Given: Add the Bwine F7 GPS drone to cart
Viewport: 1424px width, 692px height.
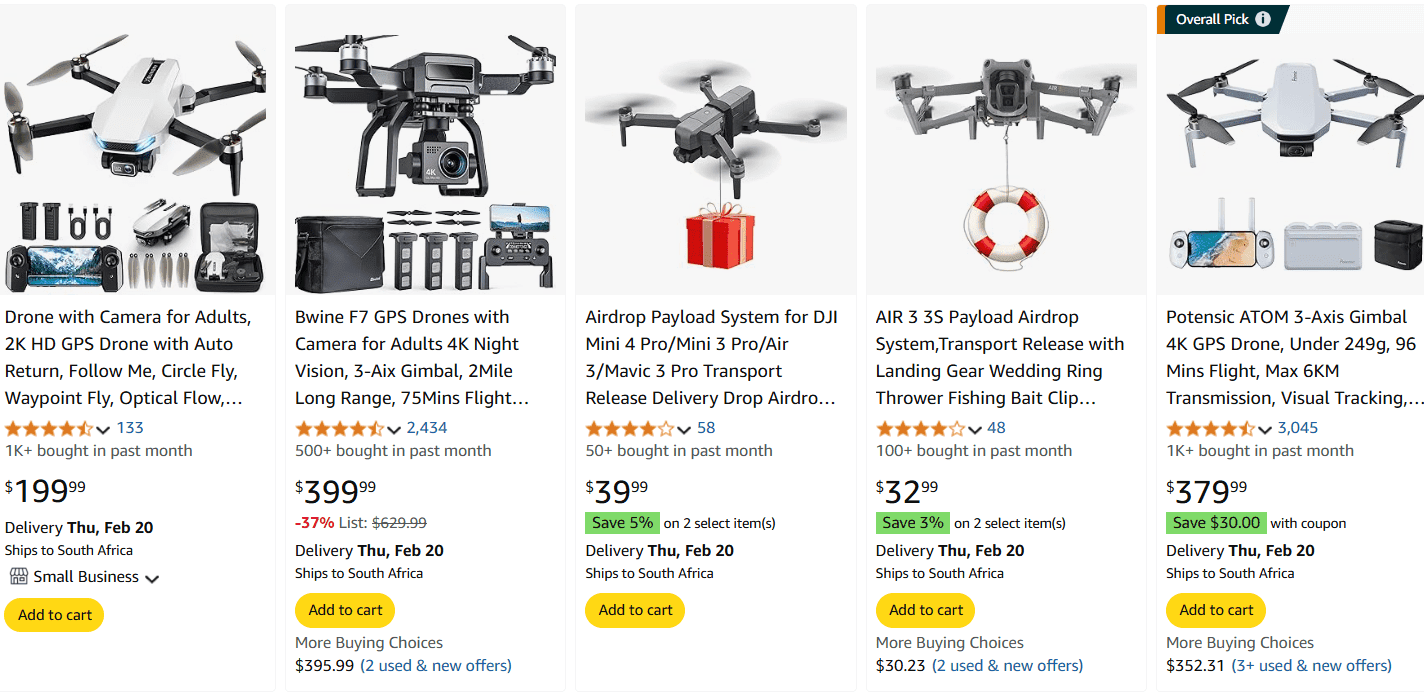Looking at the screenshot, I should 344,610.
